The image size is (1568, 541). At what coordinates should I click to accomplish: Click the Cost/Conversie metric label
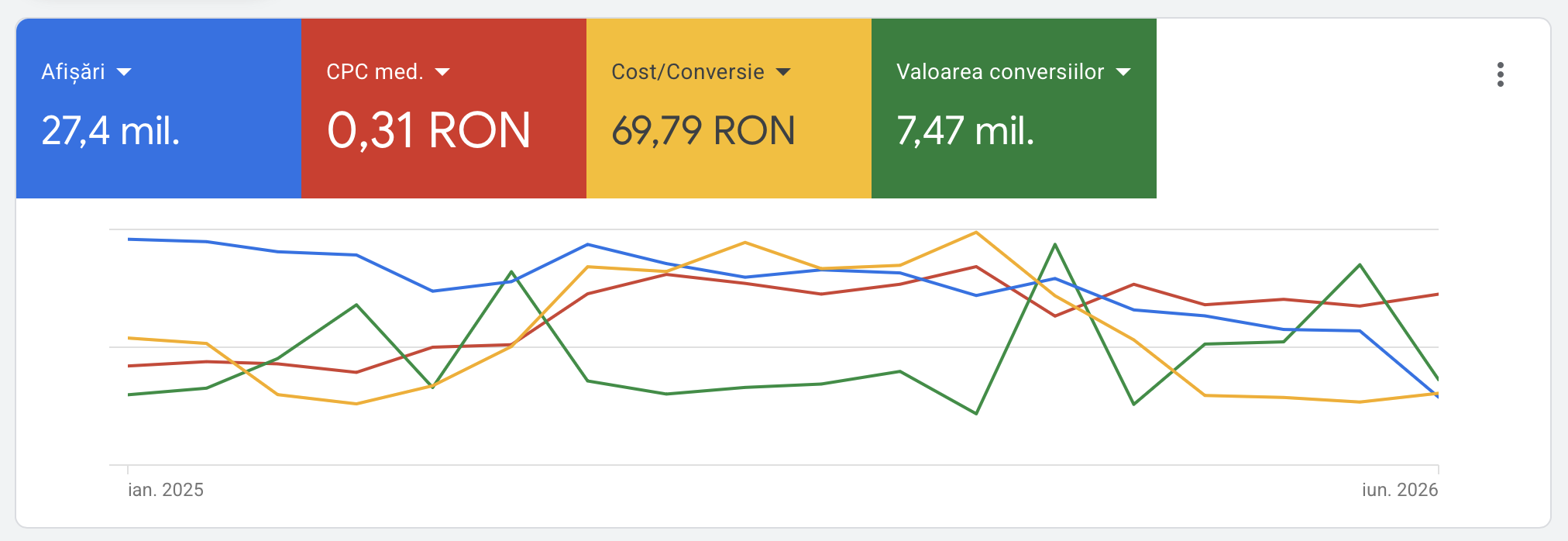point(688,72)
